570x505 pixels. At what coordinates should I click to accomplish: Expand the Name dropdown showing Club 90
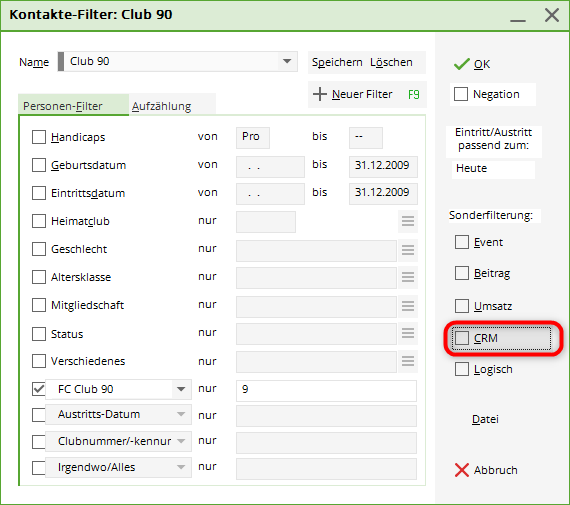click(x=287, y=61)
